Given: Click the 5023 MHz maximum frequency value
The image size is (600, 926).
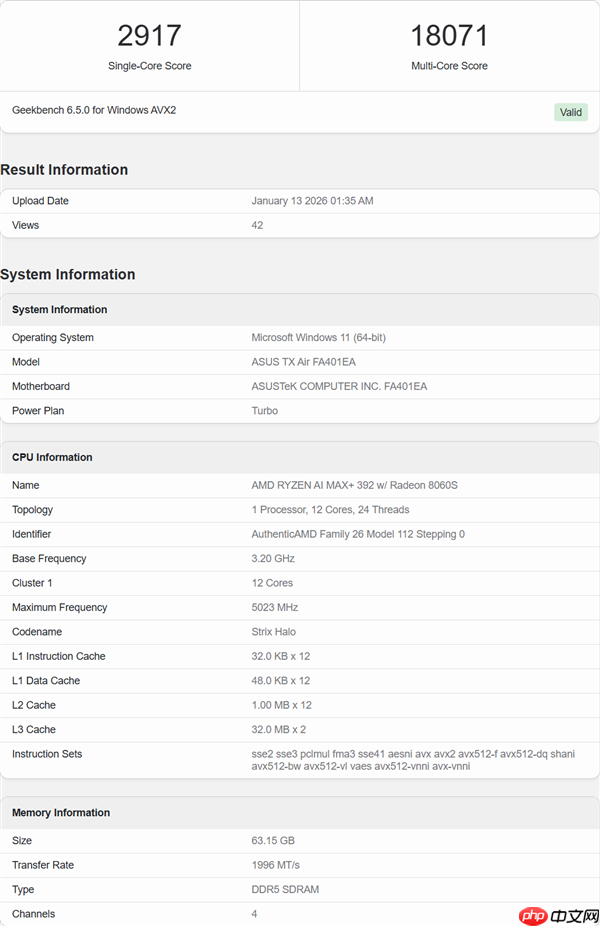Looking at the screenshot, I should tap(275, 607).
